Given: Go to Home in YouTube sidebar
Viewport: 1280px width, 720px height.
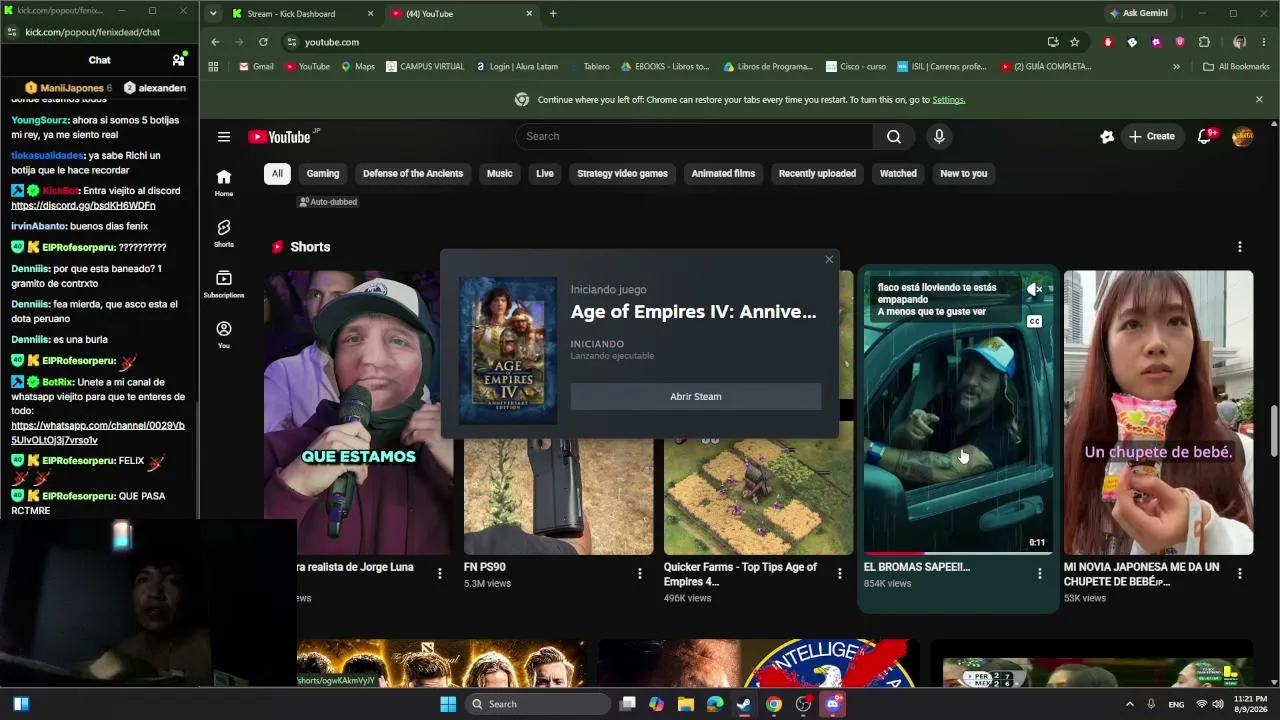Looking at the screenshot, I should [224, 182].
